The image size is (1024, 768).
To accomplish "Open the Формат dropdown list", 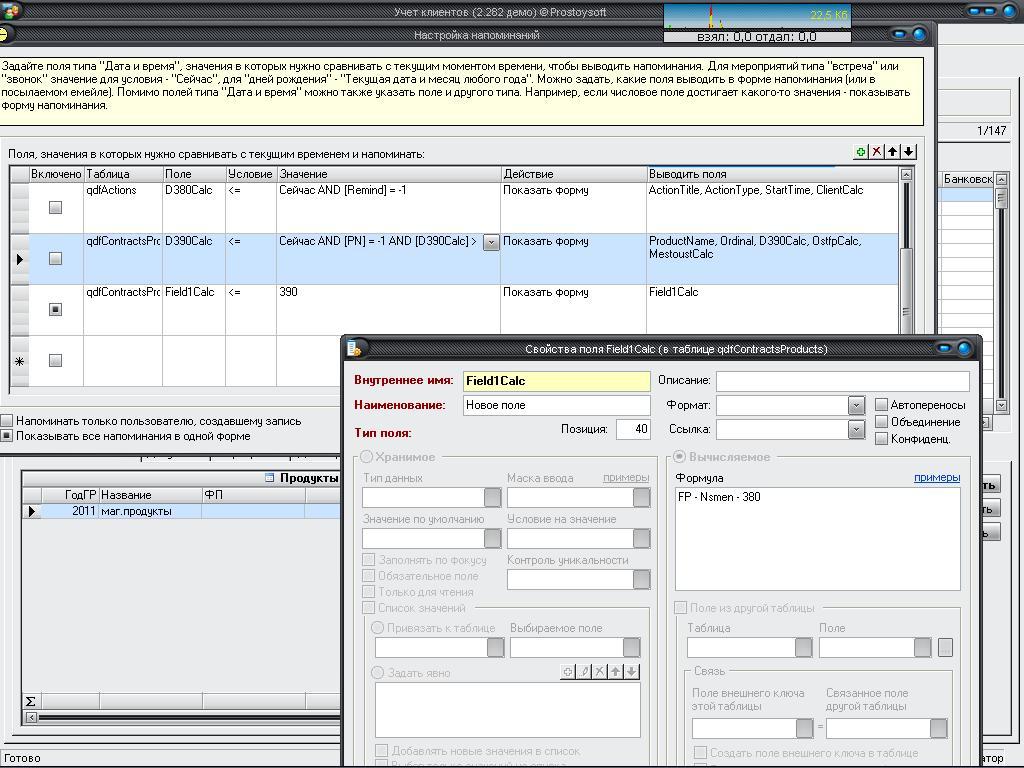I will 856,405.
